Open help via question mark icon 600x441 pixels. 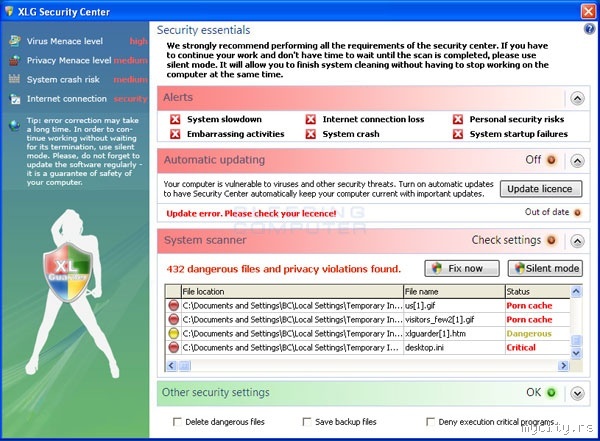pos(589,29)
